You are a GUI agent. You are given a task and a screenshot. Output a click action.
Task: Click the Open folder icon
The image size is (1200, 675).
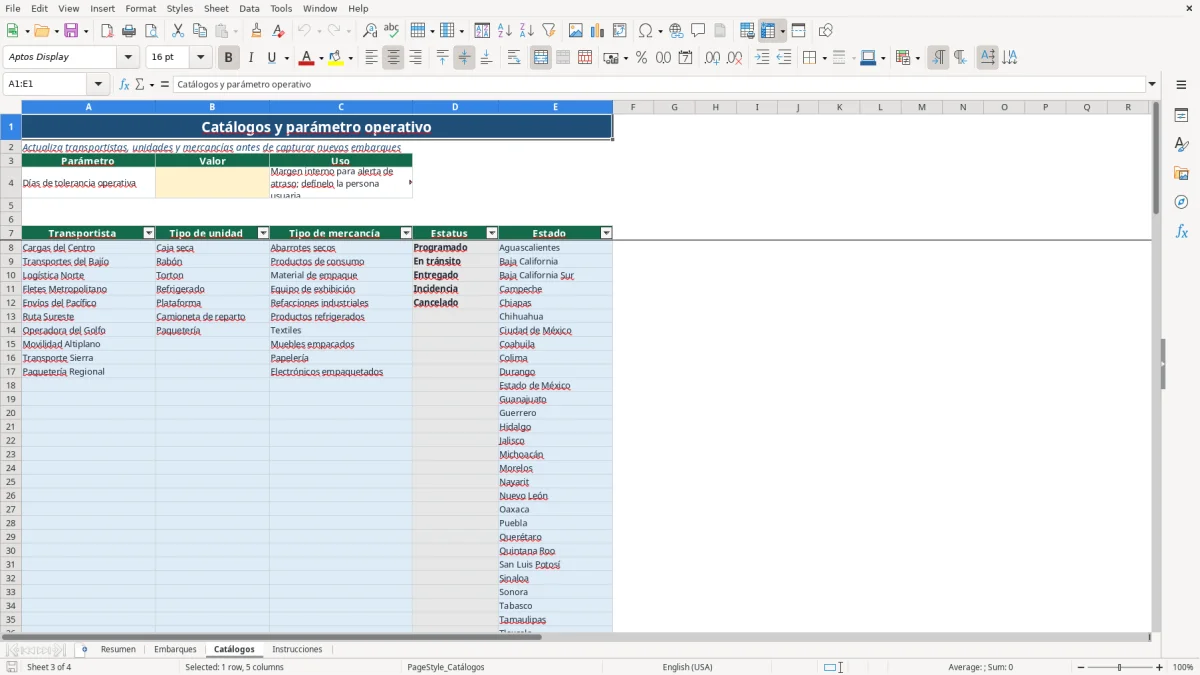(40, 31)
